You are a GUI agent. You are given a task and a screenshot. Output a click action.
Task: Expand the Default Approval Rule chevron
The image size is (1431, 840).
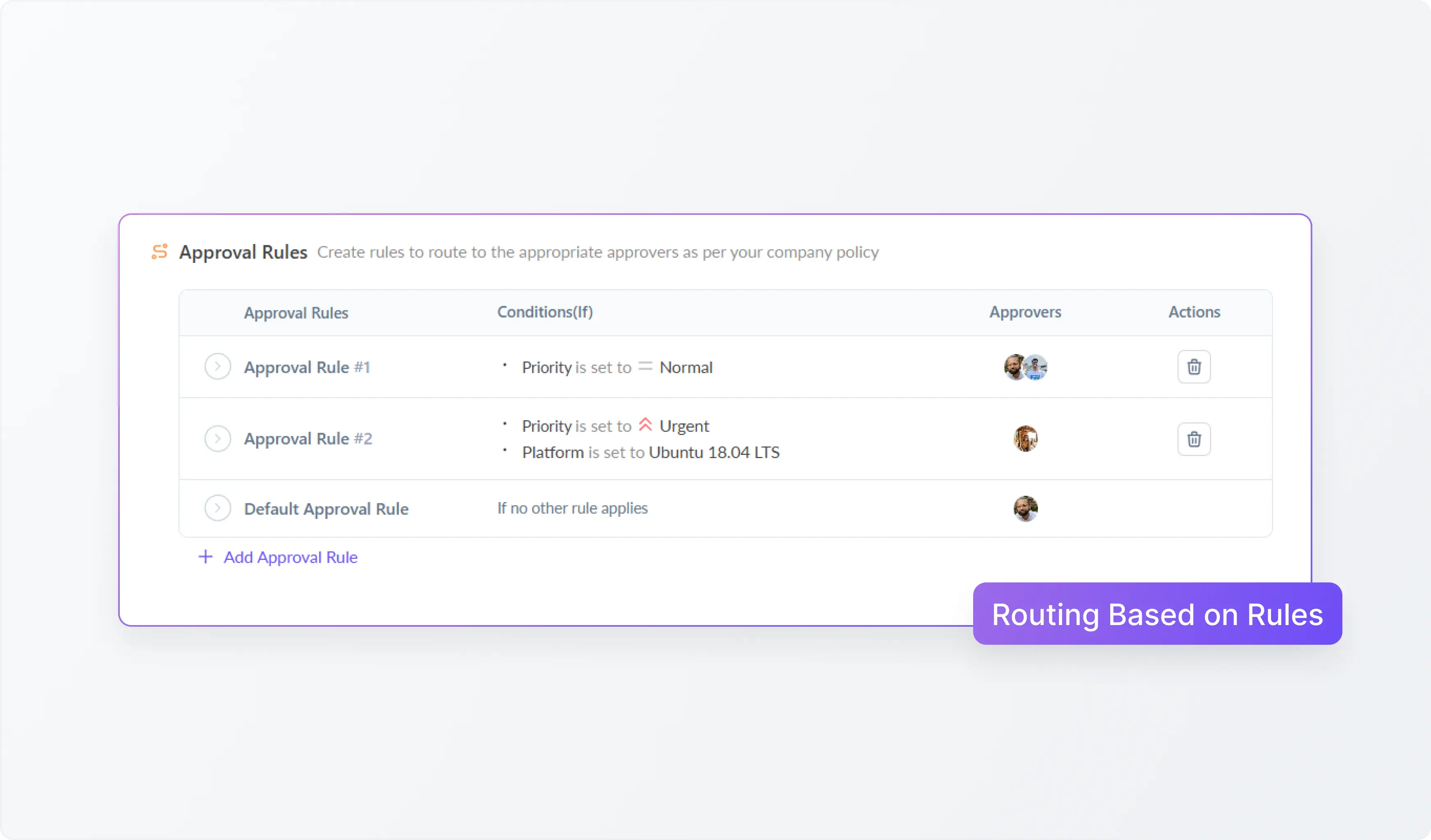click(x=217, y=508)
